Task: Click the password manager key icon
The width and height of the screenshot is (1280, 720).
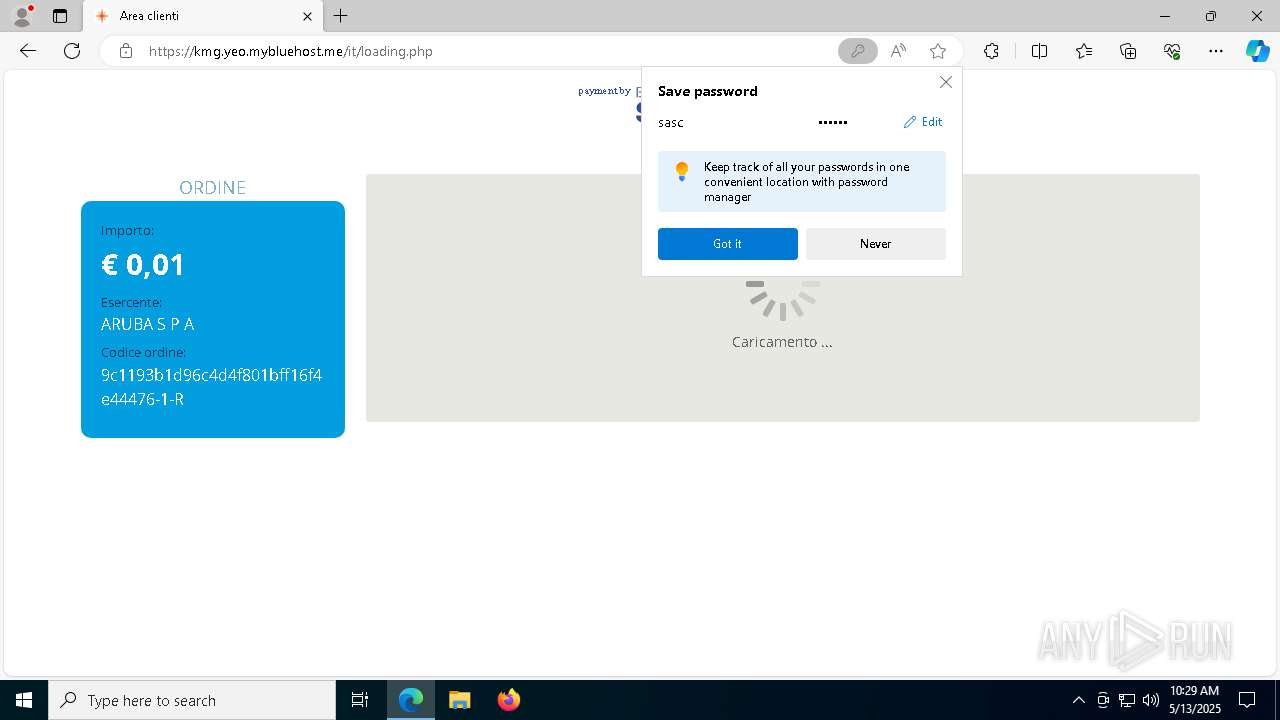Action: coord(858,51)
